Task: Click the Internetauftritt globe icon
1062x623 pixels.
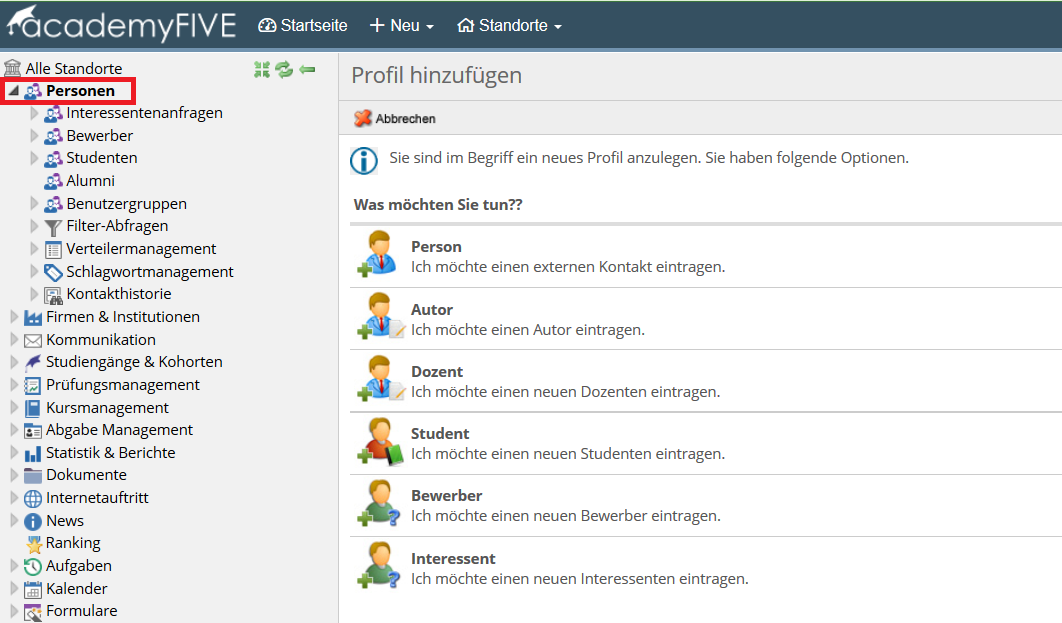Action: point(33,498)
